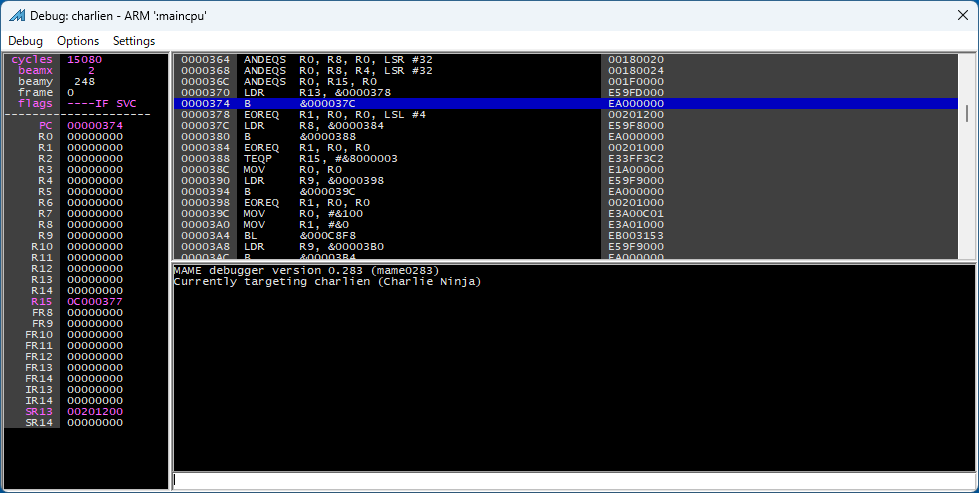Click opcode bytes E33FF3C2 in disassembly
Screen dimensions: 979x493
point(636,158)
